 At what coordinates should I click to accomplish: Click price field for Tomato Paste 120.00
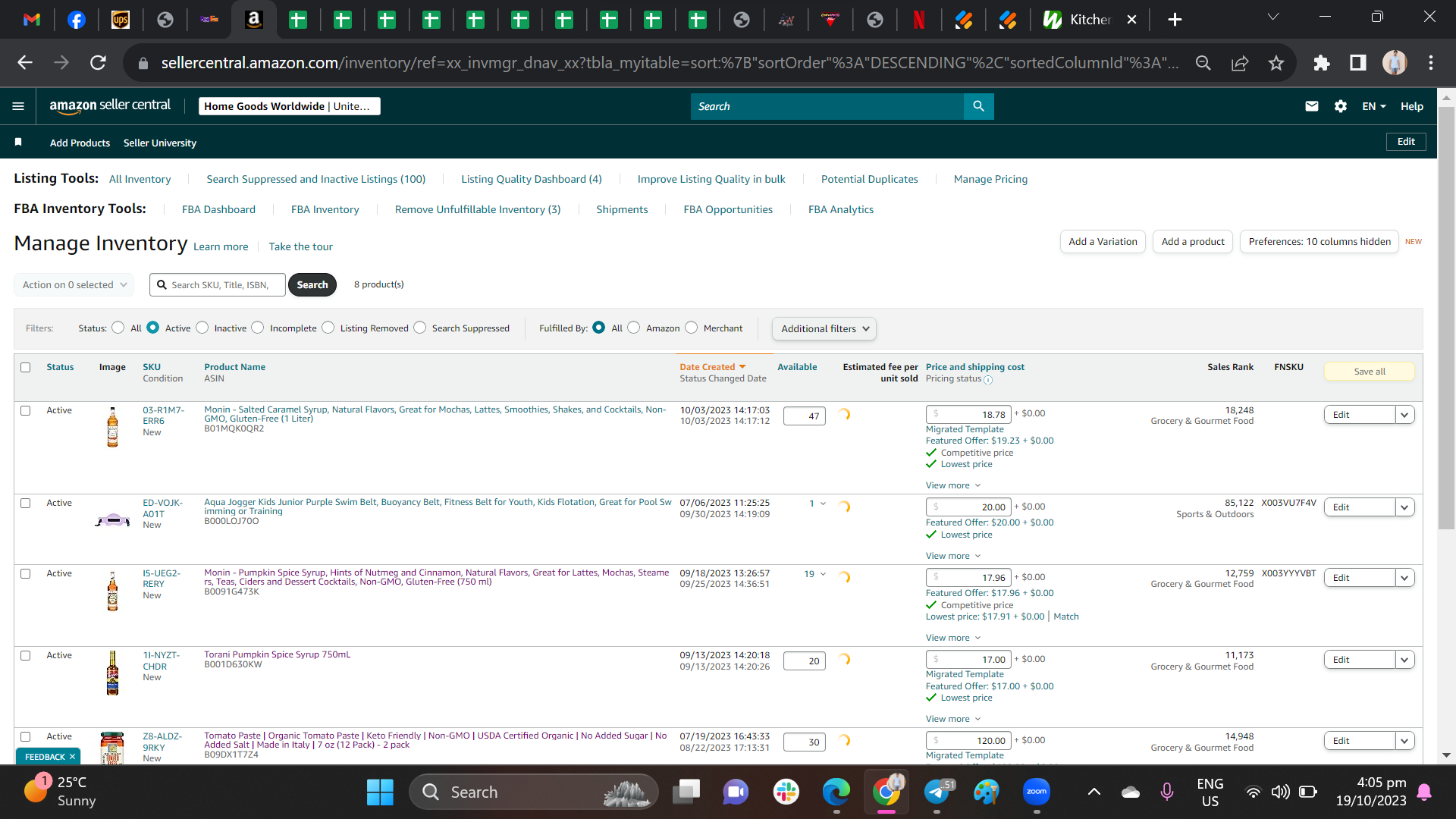coord(968,741)
